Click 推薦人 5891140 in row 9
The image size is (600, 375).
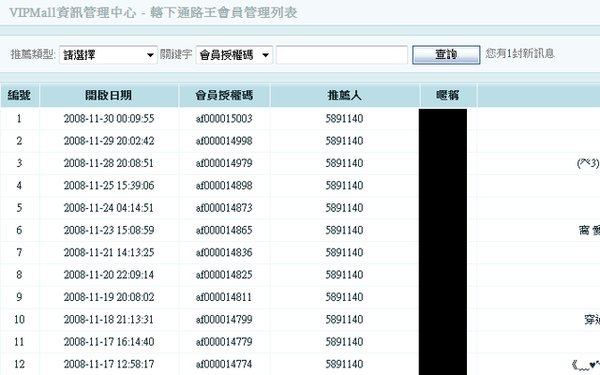point(344,297)
